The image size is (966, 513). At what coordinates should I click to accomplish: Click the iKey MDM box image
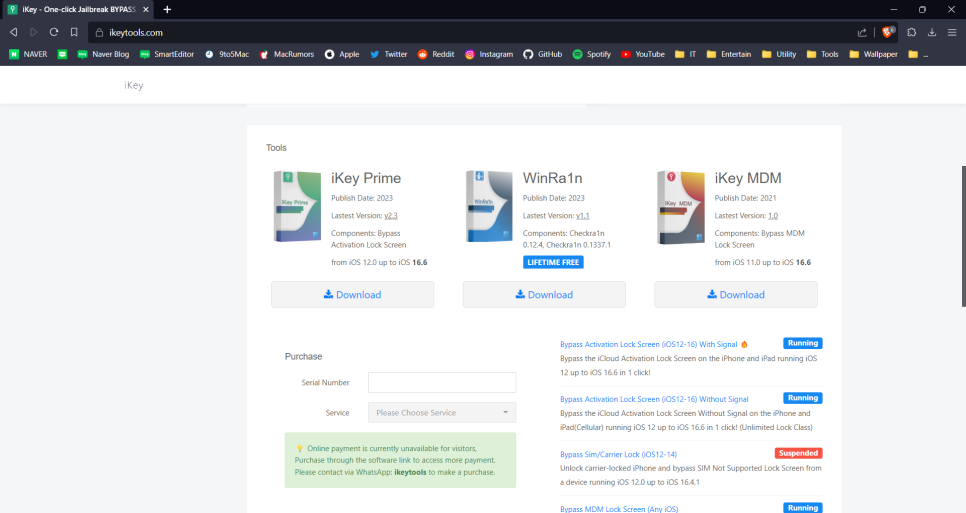tap(681, 207)
